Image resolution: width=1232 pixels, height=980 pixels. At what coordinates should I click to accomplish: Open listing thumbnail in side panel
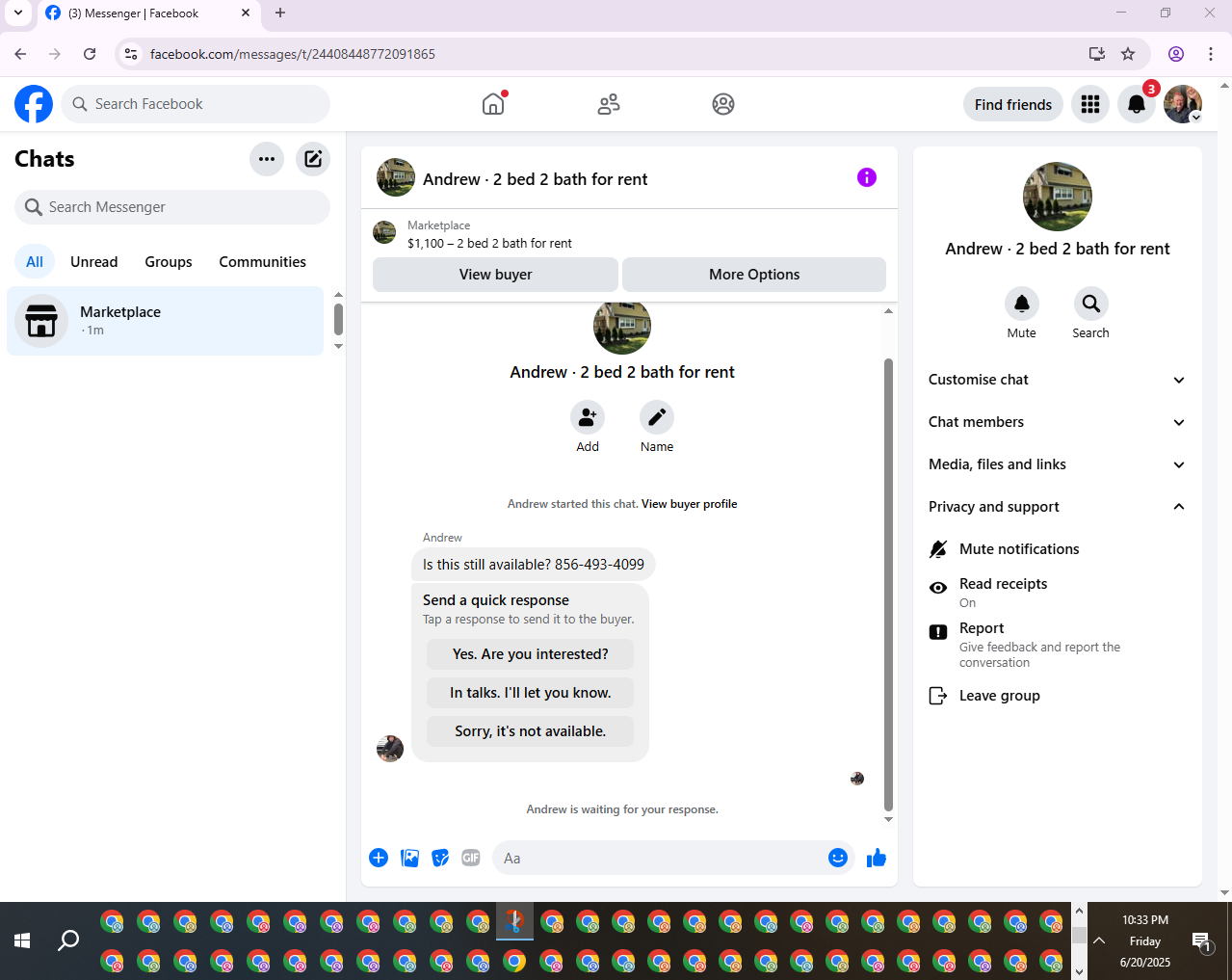[x=1058, y=197]
